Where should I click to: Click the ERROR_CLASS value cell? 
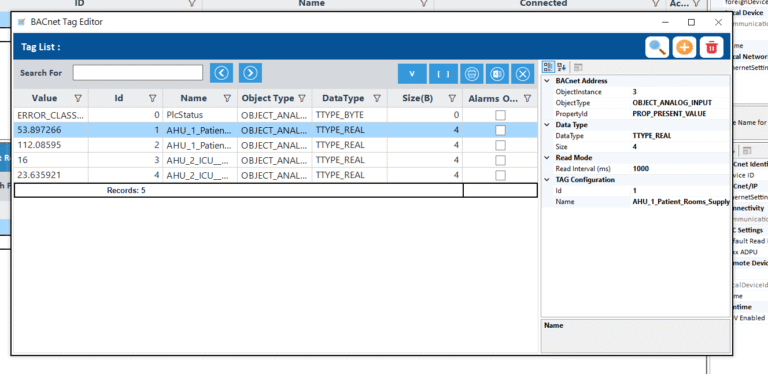[x=50, y=116]
